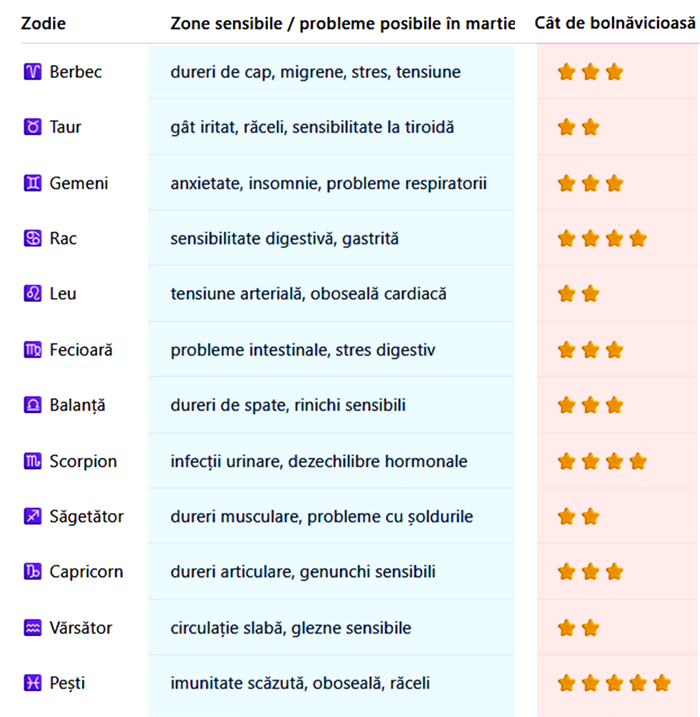
Task: Click the Scorpio symbol icon beside Scorpion
Action: tap(32, 461)
